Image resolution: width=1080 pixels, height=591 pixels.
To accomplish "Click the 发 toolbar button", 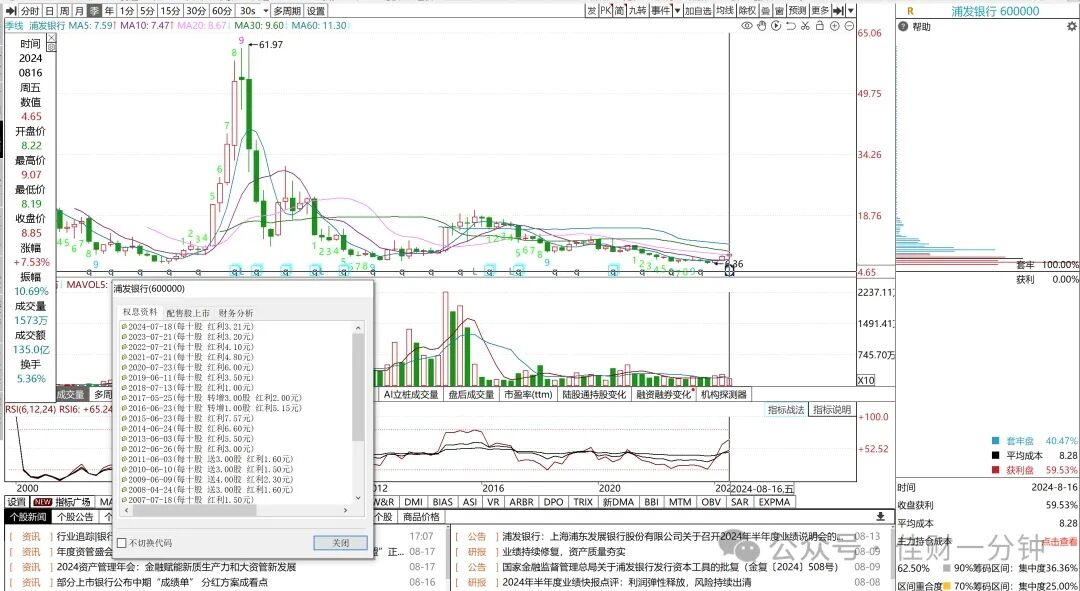I will (592, 11).
